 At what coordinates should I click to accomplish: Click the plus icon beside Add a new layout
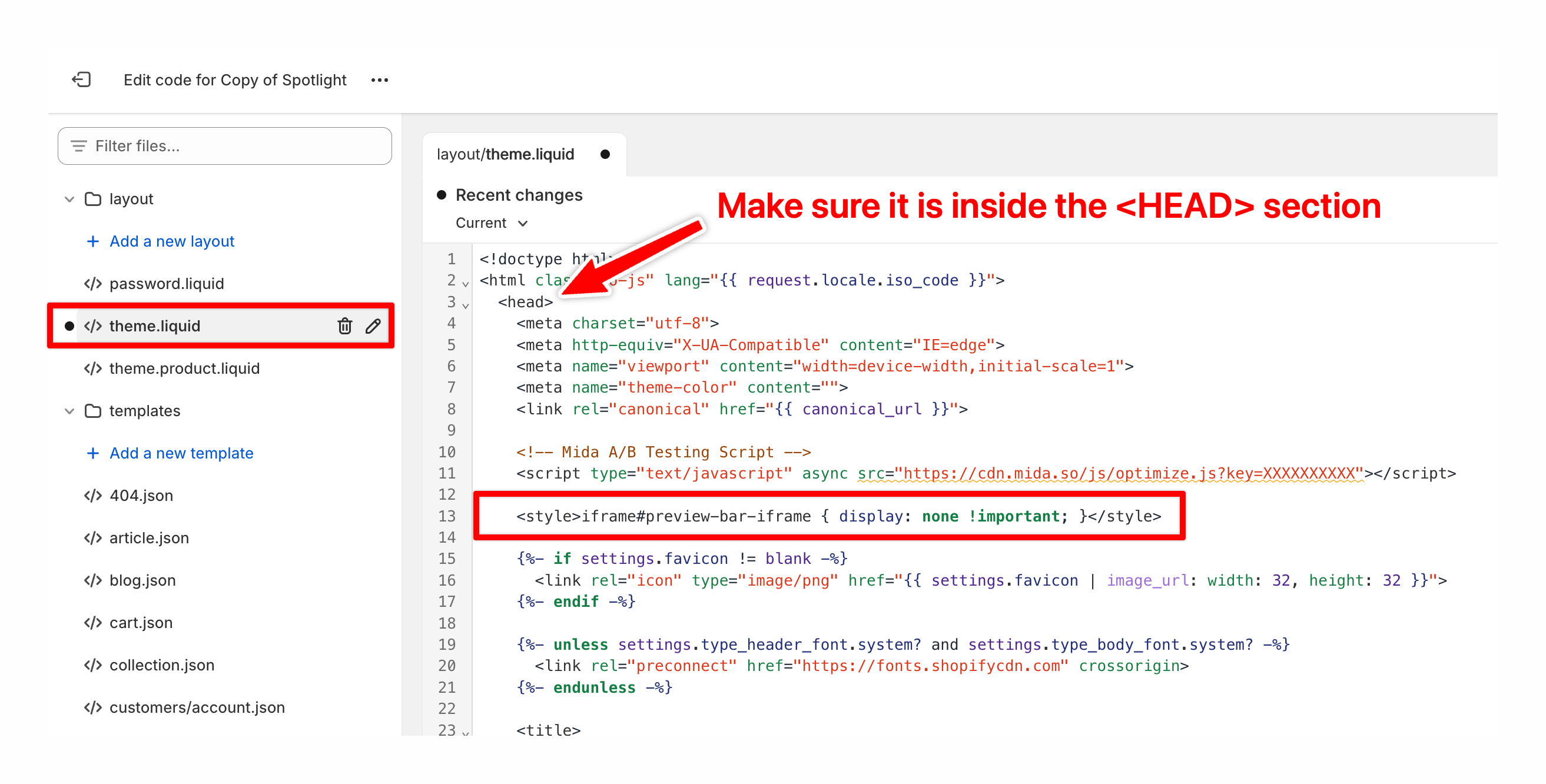92,241
